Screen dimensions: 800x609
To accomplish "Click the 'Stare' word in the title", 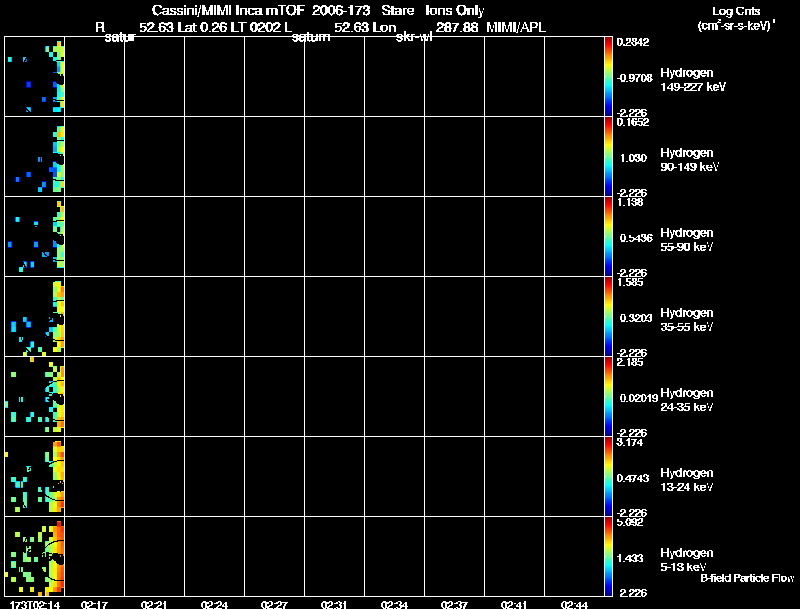I will (x=397, y=10).
